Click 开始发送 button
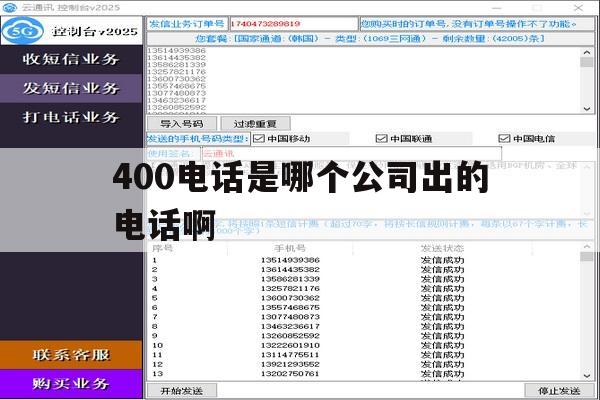The height and width of the screenshot is (400, 600). point(182,391)
